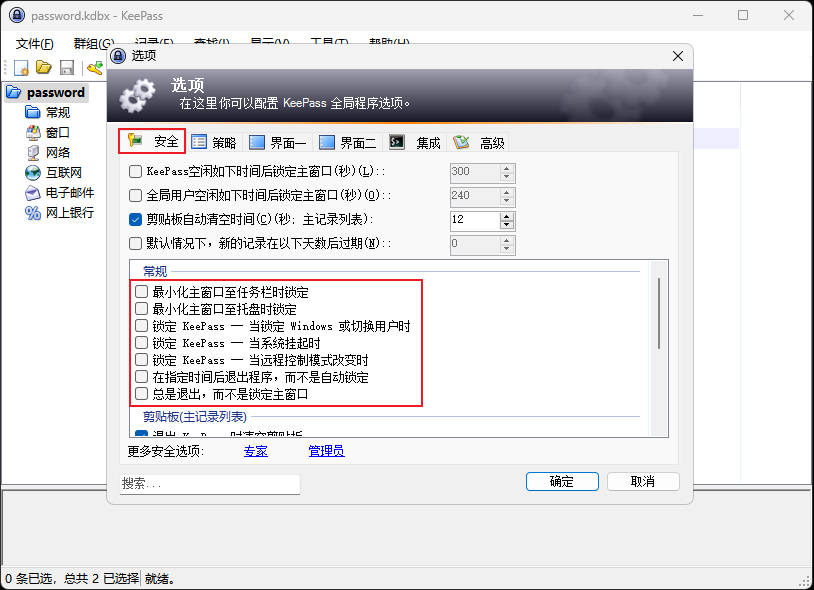The image size is (814, 590).
Task: Select the 互联网 group globe icon
Action: click(x=33, y=173)
